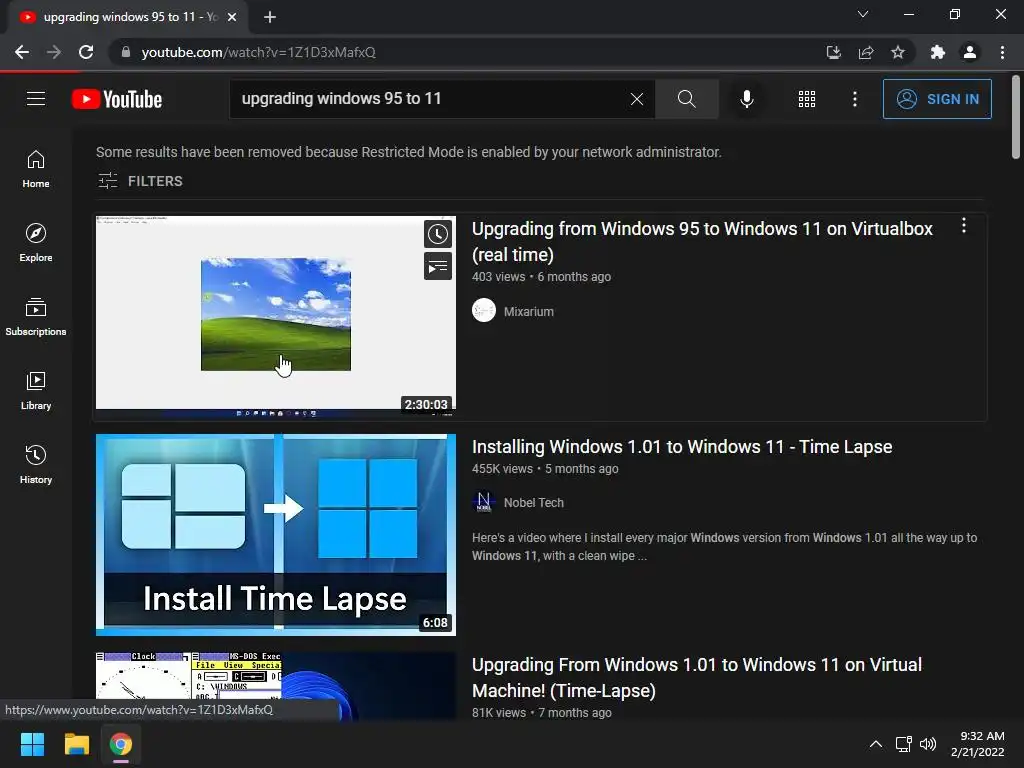Submit search with the magnifying glass button
Screen dimensions: 1024x768
[686, 99]
